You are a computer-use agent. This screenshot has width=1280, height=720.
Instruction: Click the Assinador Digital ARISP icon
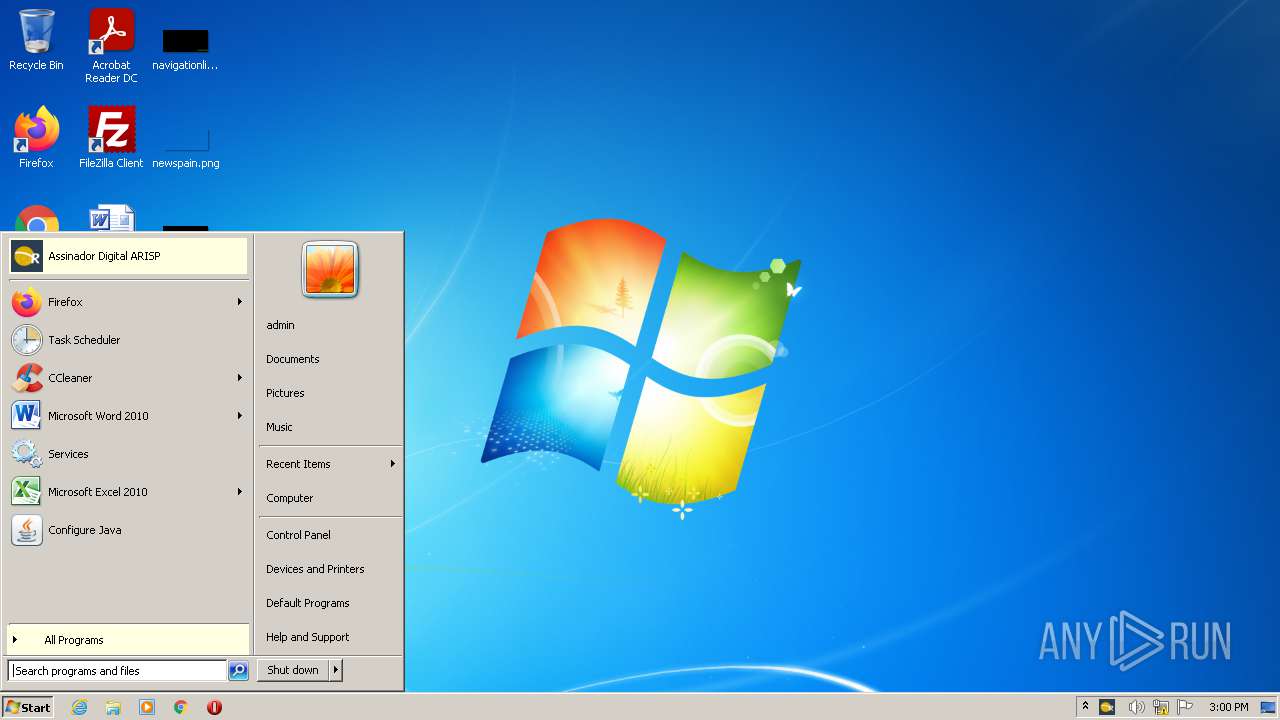click(x=27, y=256)
